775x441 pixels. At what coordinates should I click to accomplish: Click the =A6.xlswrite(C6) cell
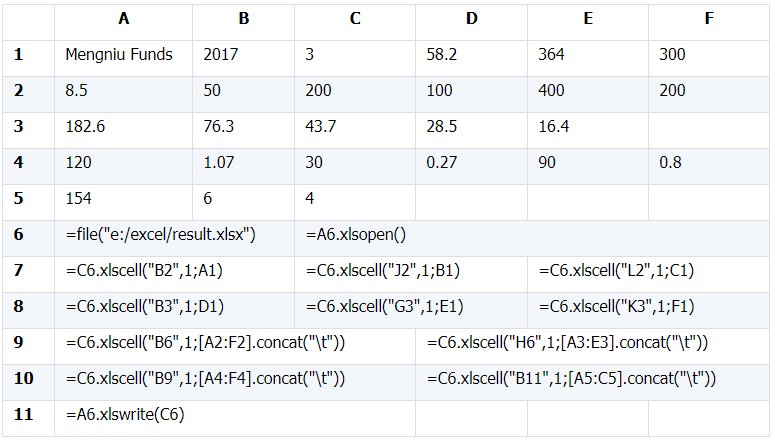(125, 414)
